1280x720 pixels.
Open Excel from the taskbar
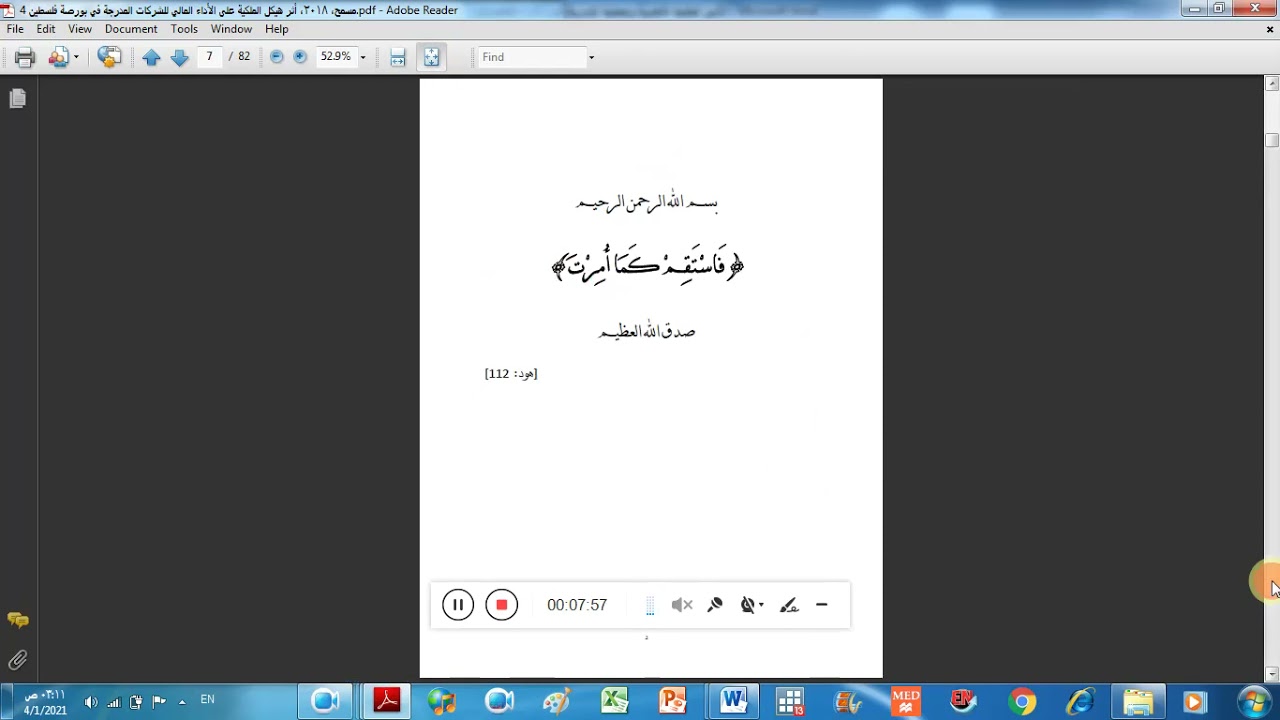pos(615,701)
